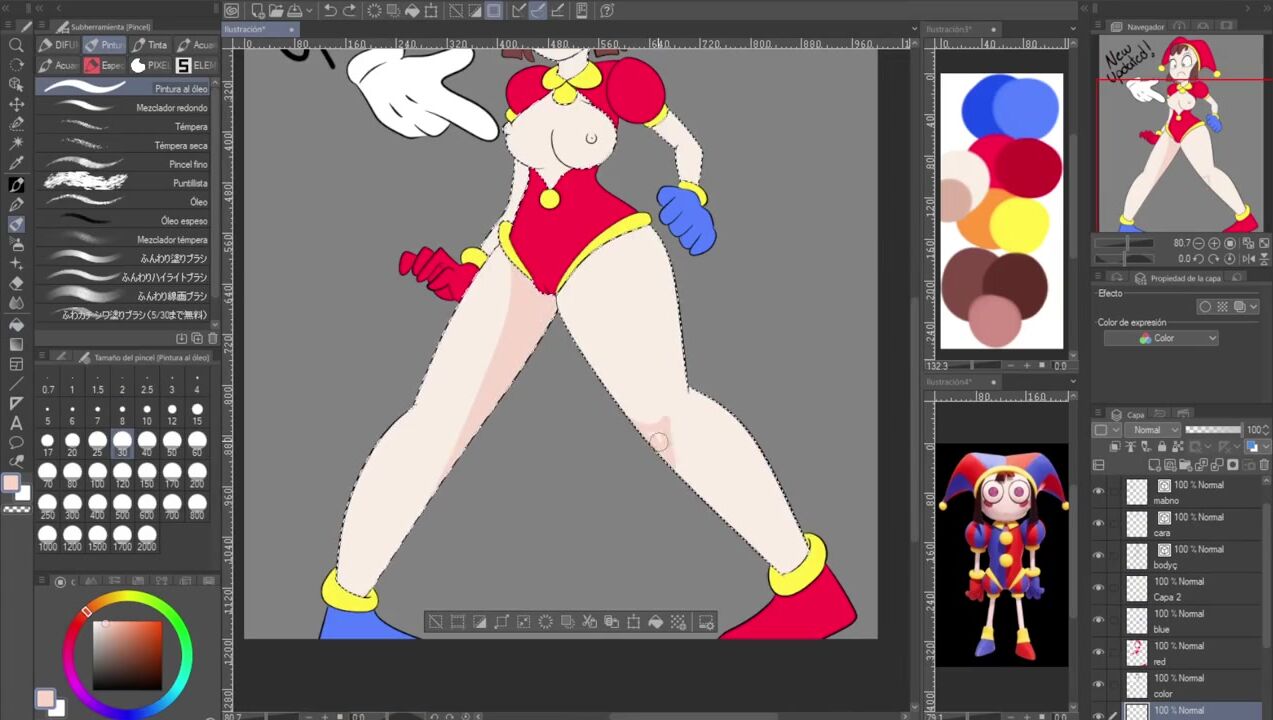
Task: Select the Eyedropper tool
Action: pyautogui.click(x=16, y=164)
